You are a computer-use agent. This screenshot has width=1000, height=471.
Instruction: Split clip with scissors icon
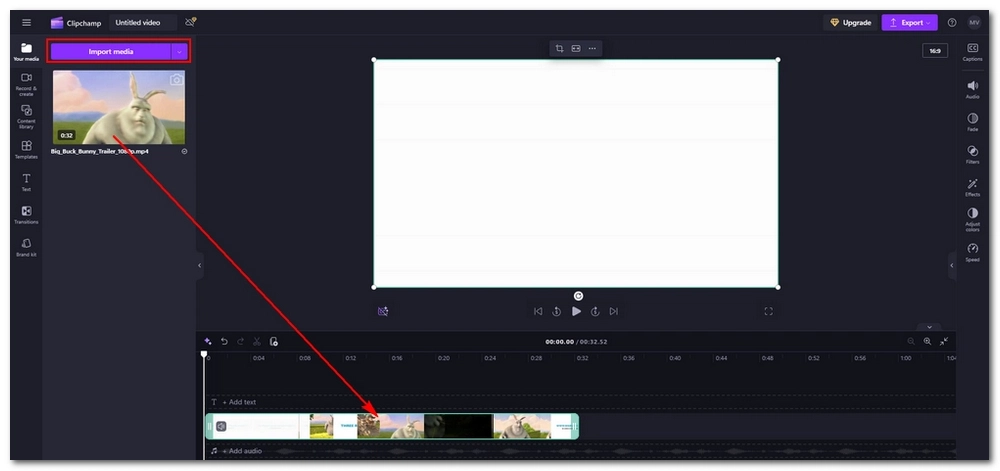[x=257, y=342]
